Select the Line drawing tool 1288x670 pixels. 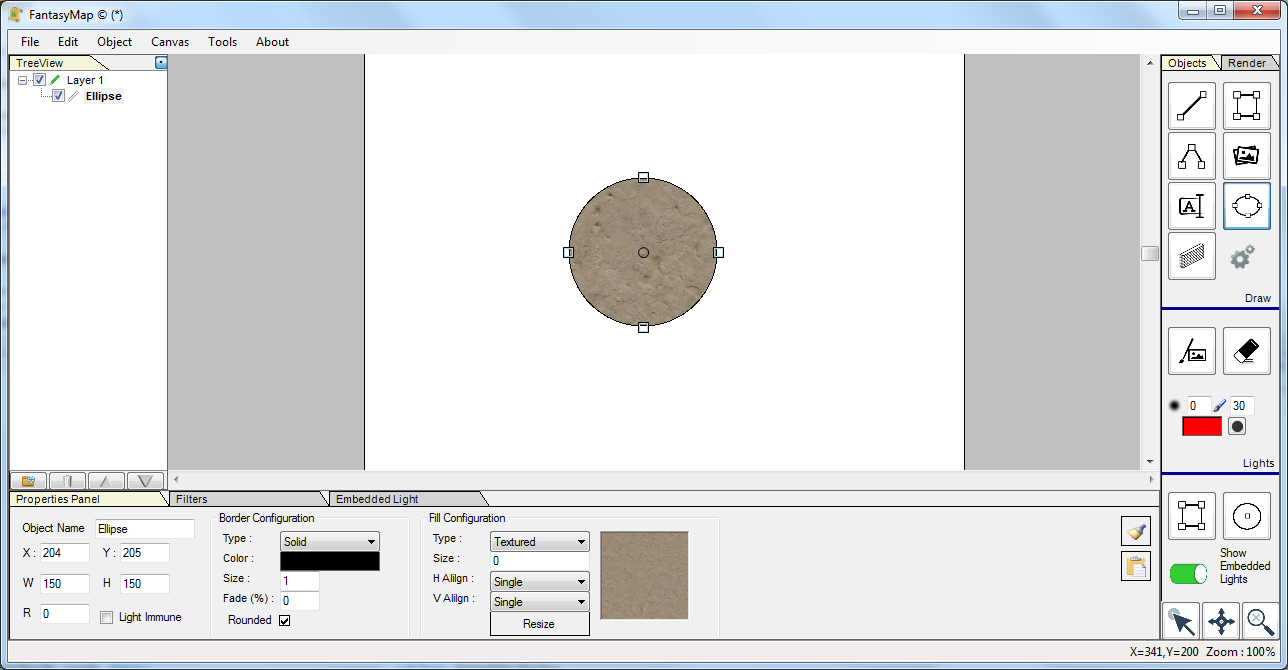1192,106
